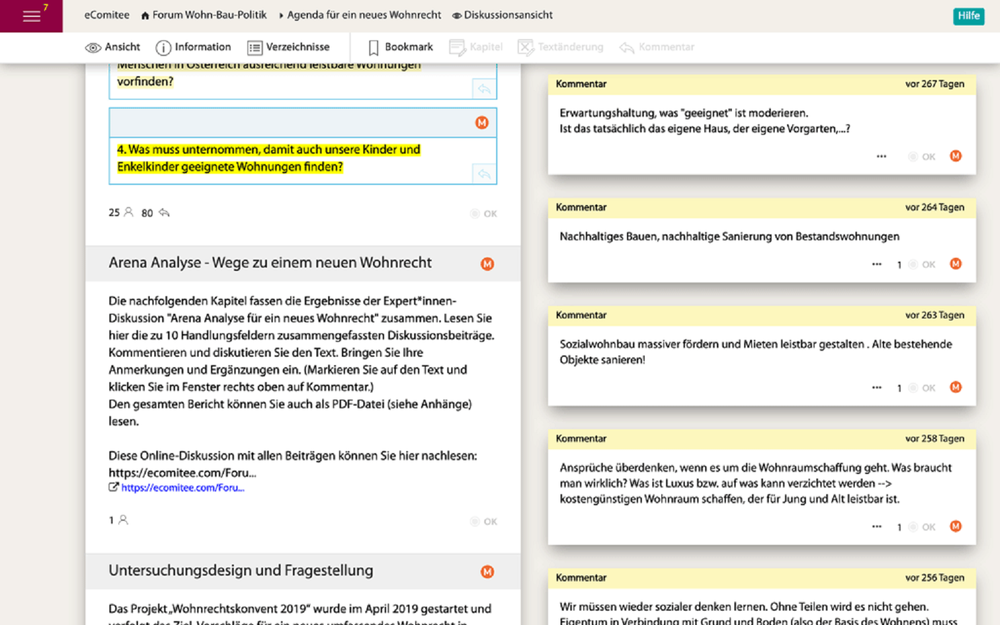Image resolution: width=1000 pixels, height=625 pixels.
Task: Open the Ansicht menu
Action: [x=113, y=47]
